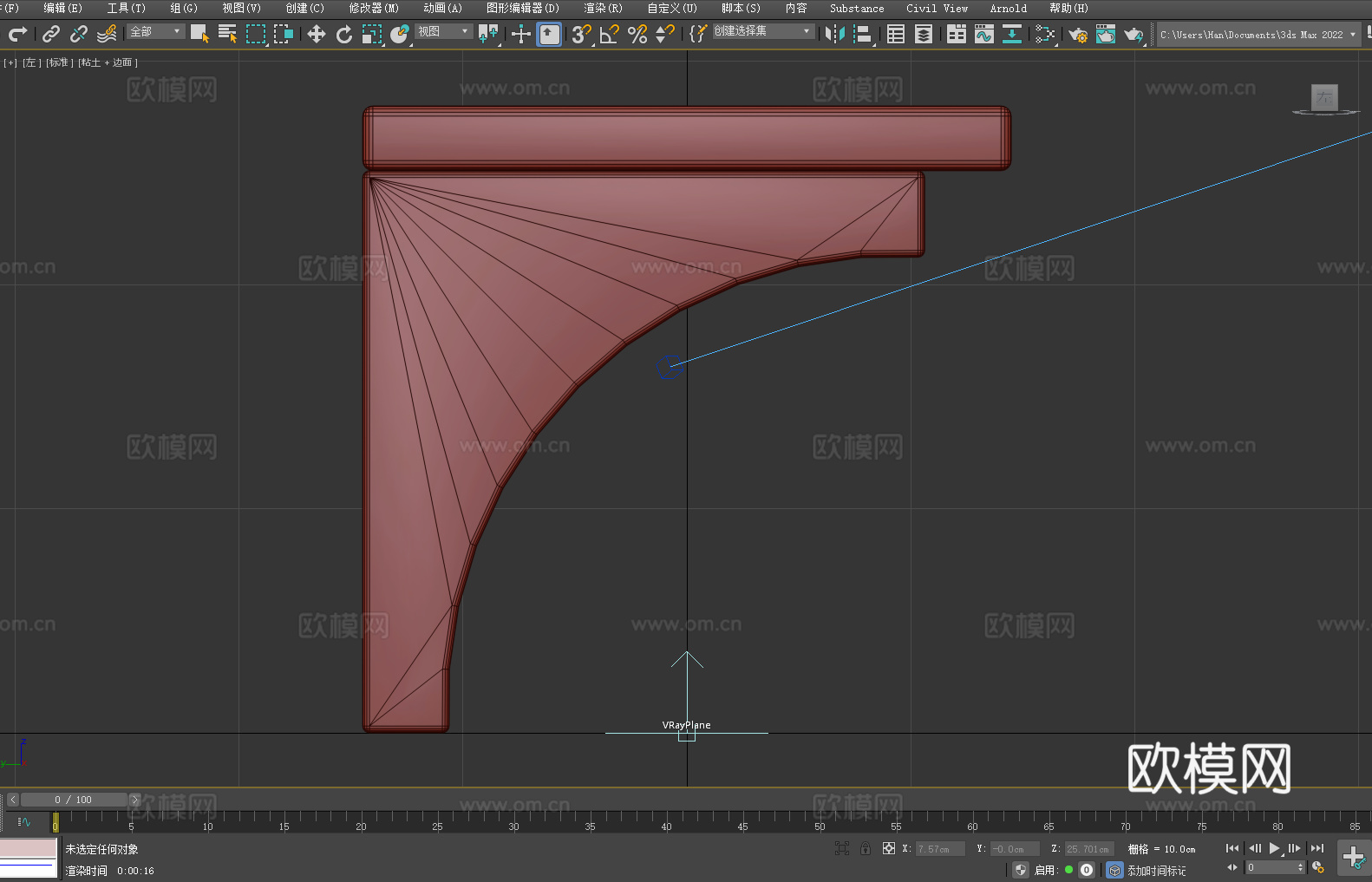Select the Unlink selection tool

point(79,34)
